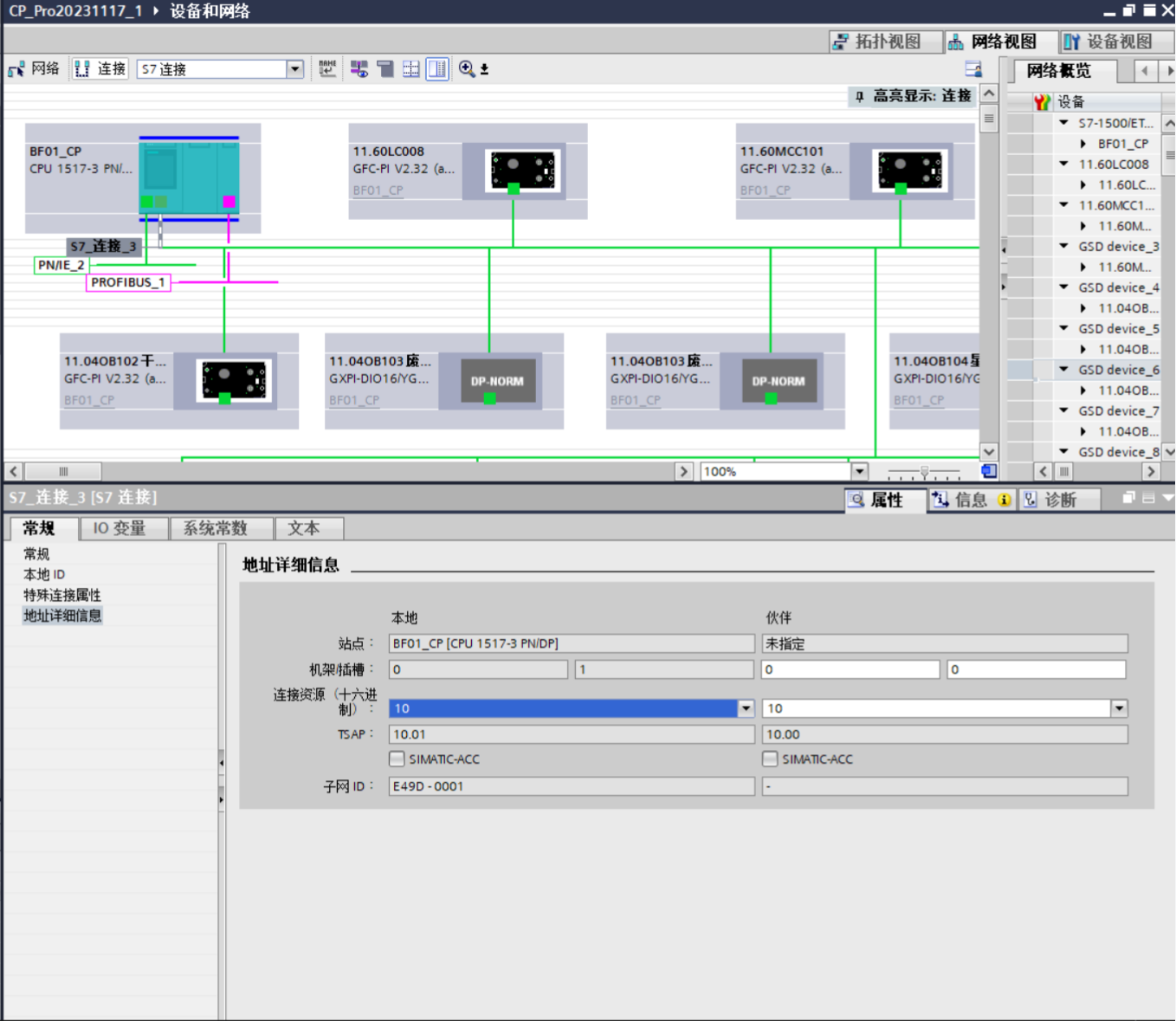Collapse the 11.60LC008 tree node

tap(1064, 164)
